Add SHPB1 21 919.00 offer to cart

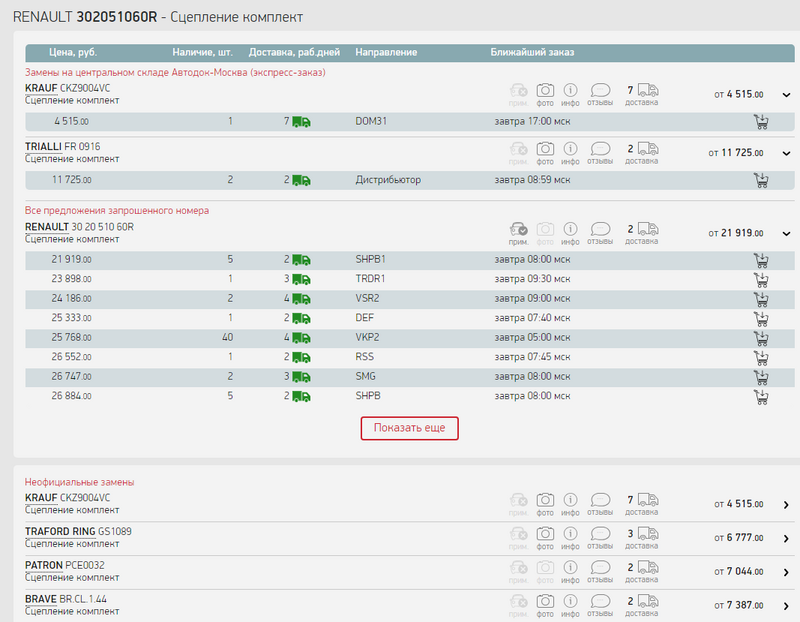click(x=761, y=260)
